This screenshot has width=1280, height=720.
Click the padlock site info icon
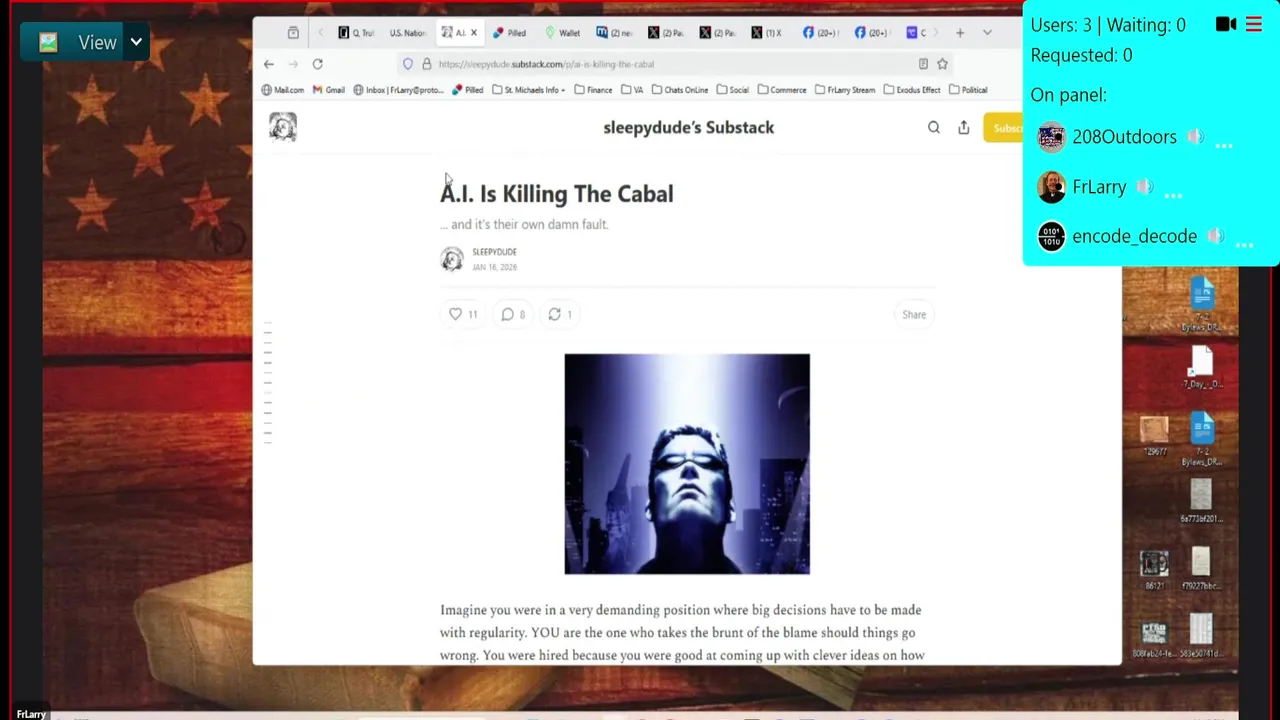(426, 64)
